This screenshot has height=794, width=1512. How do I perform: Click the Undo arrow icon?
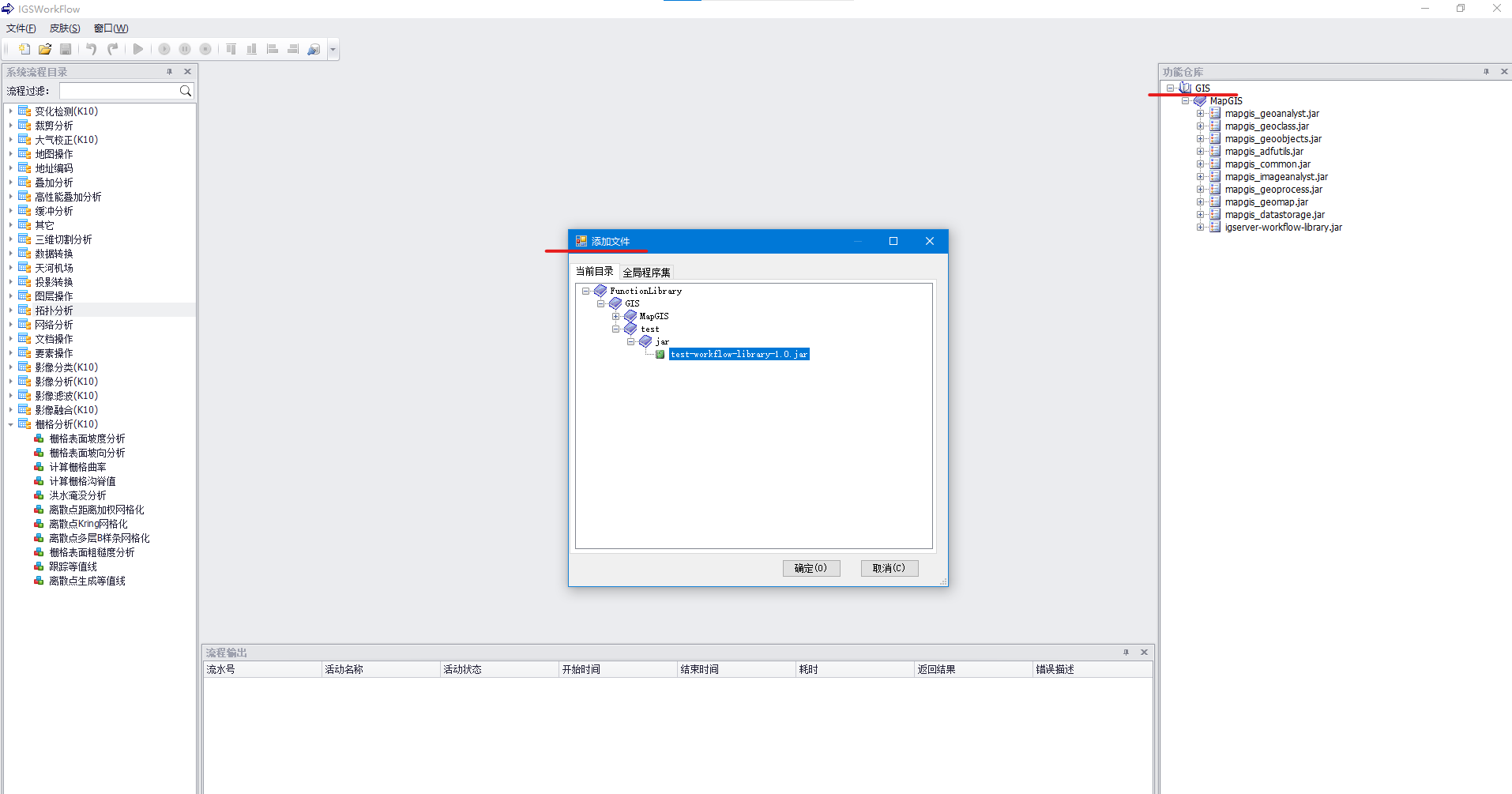click(92, 49)
